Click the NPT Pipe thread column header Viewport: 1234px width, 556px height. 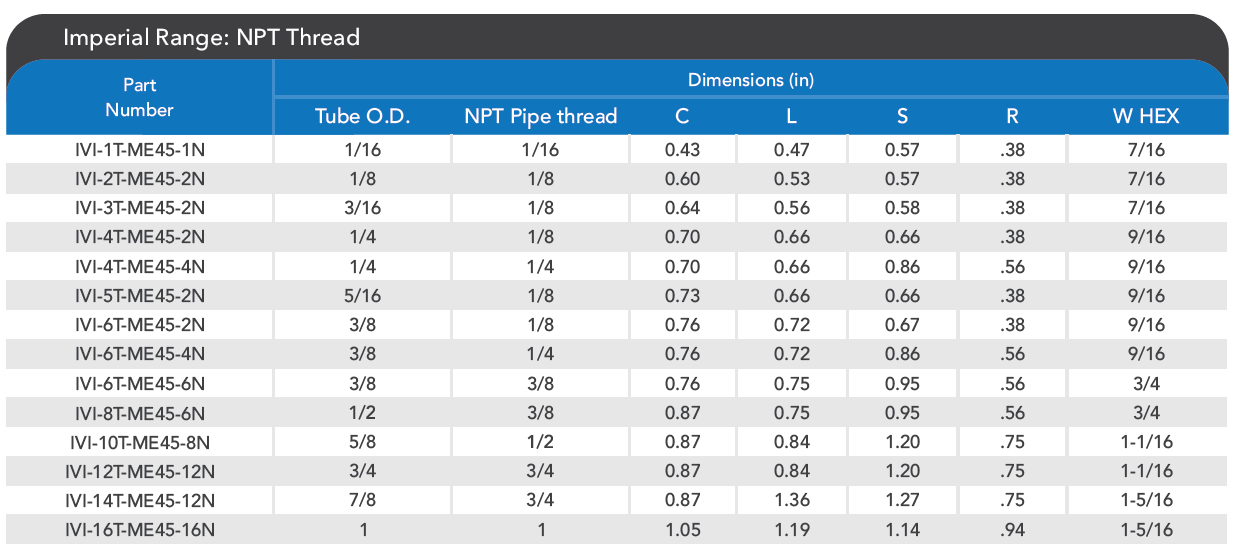(x=541, y=116)
